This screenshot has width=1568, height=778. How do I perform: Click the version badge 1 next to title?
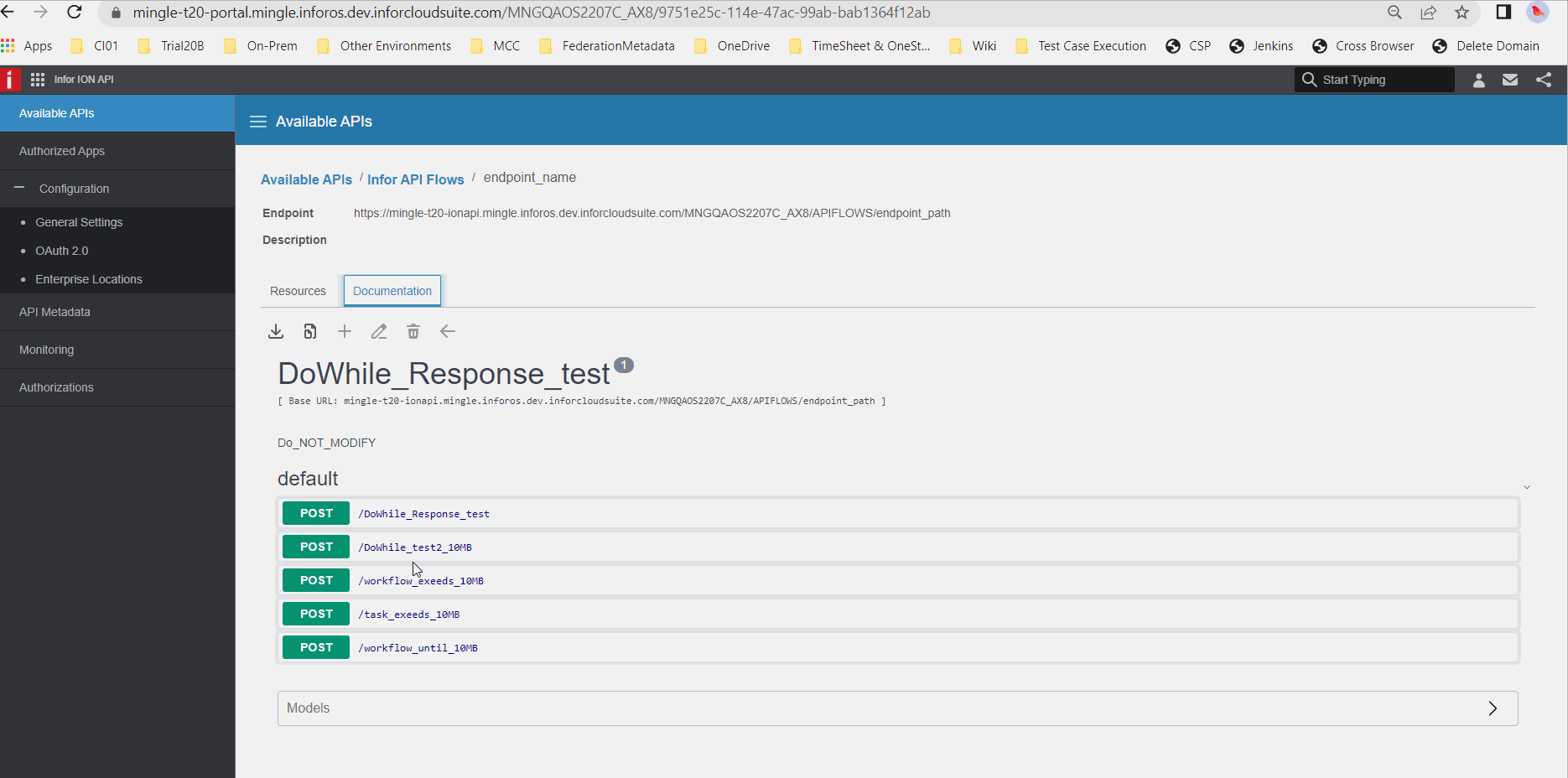pos(624,365)
